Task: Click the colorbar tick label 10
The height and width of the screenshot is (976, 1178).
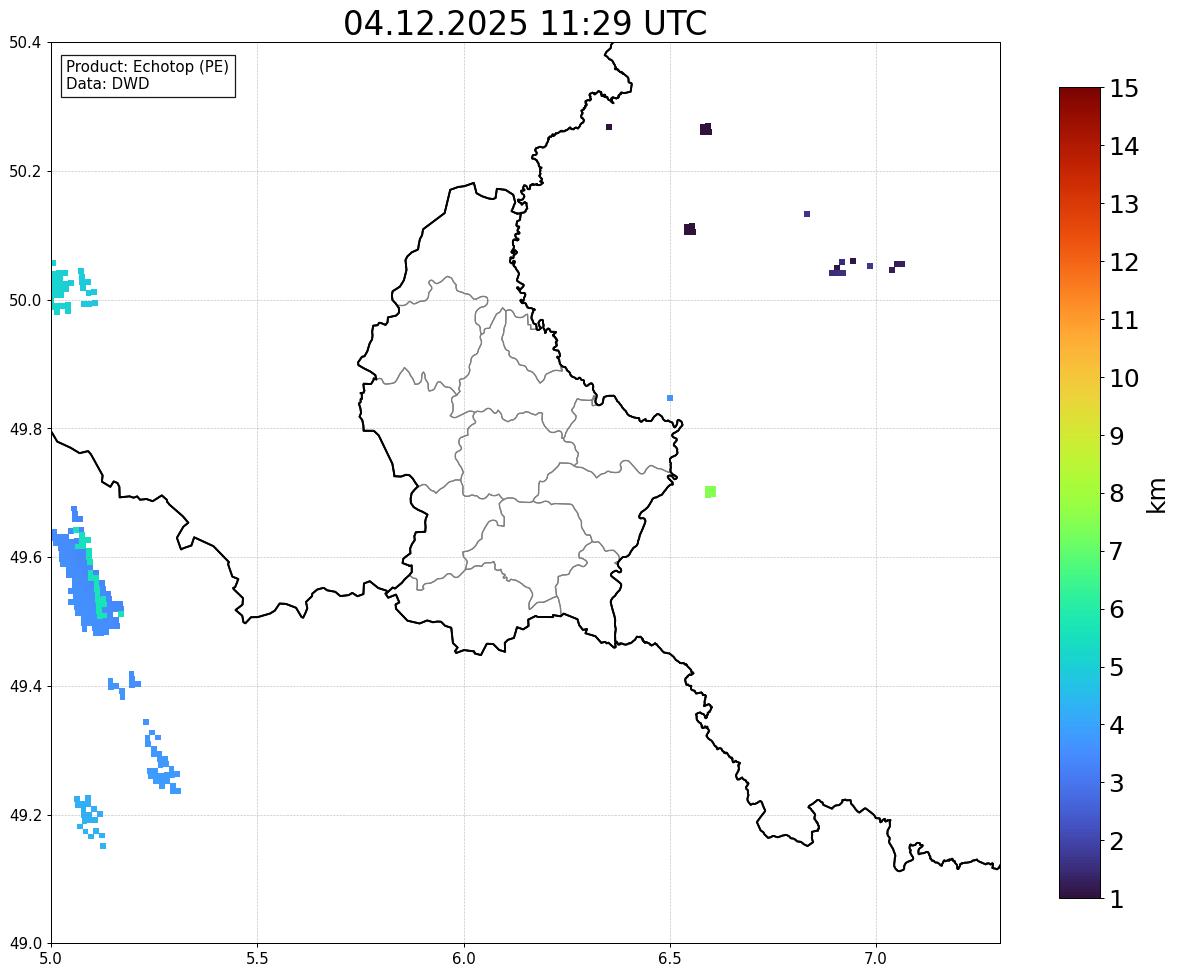Action: click(x=1124, y=378)
